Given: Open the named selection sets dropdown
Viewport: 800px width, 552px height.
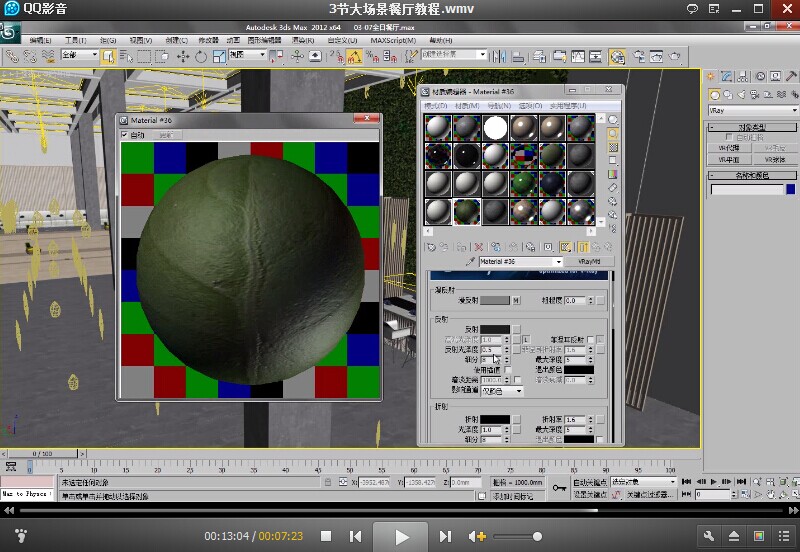Looking at the screenshot, I should coord(454,55).
